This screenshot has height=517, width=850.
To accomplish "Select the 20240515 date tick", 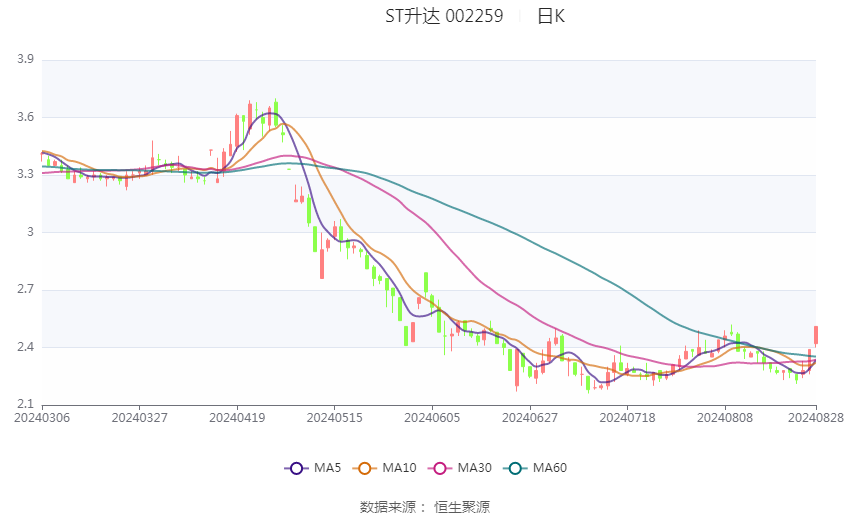I will click(334, 418).
